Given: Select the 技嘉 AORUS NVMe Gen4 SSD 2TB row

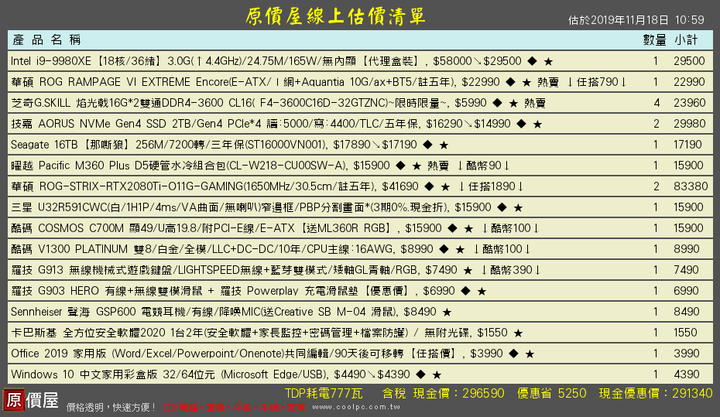Looking at the screenshot, I should [x=360, y=124].
